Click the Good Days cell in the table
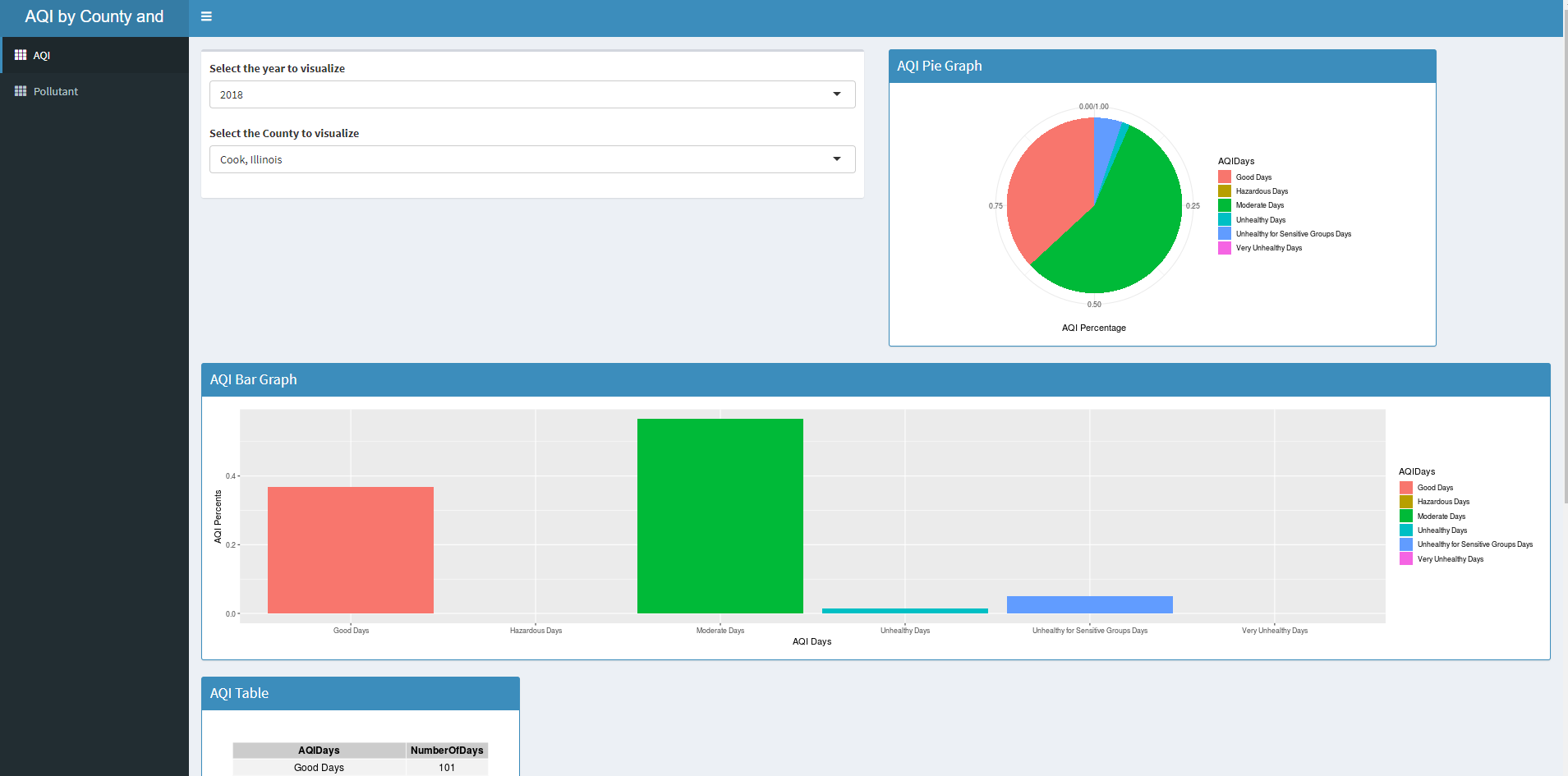 pos(319,768)
